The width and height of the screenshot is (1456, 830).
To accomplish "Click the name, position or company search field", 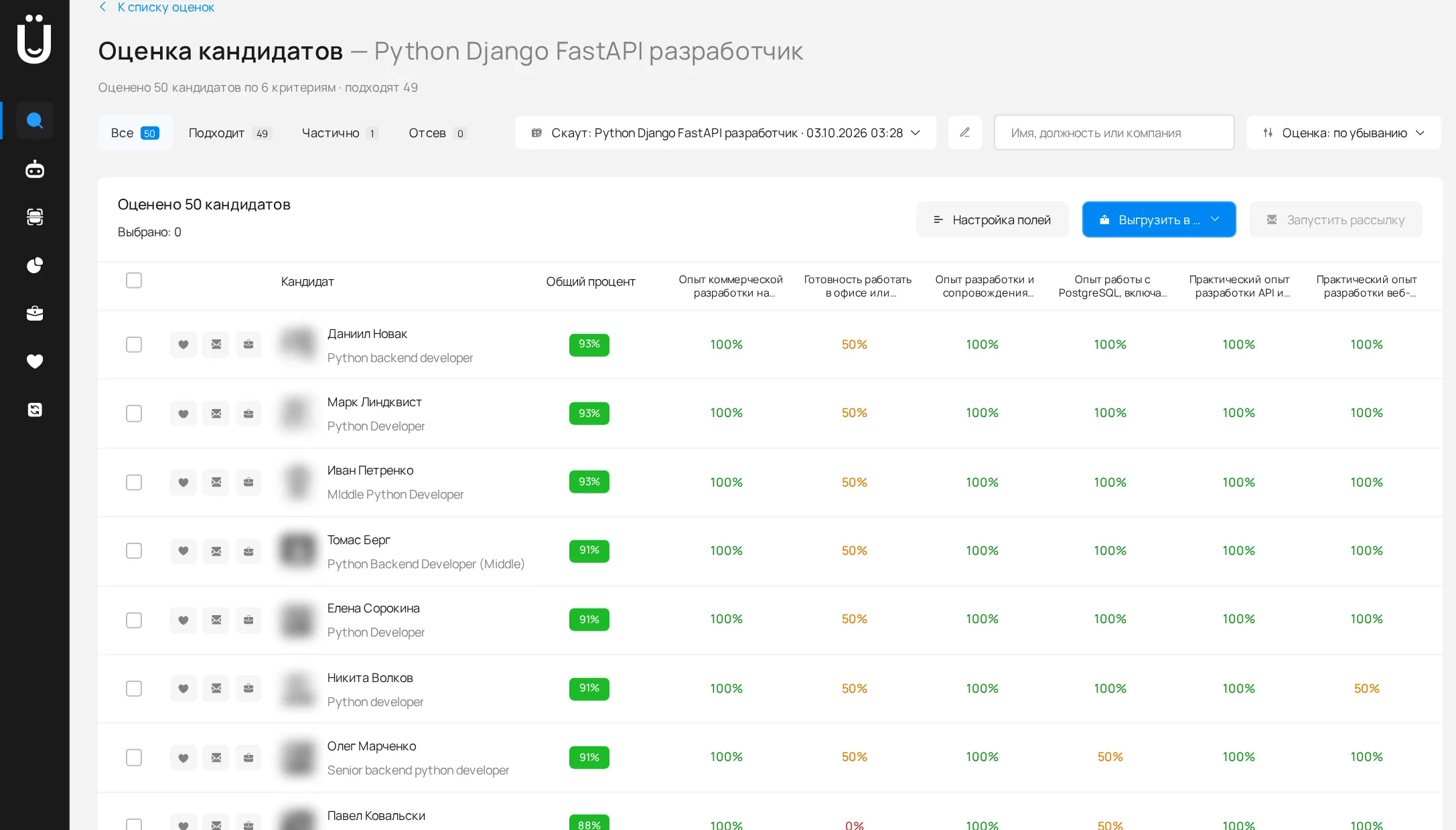I will coord(1114,133).
